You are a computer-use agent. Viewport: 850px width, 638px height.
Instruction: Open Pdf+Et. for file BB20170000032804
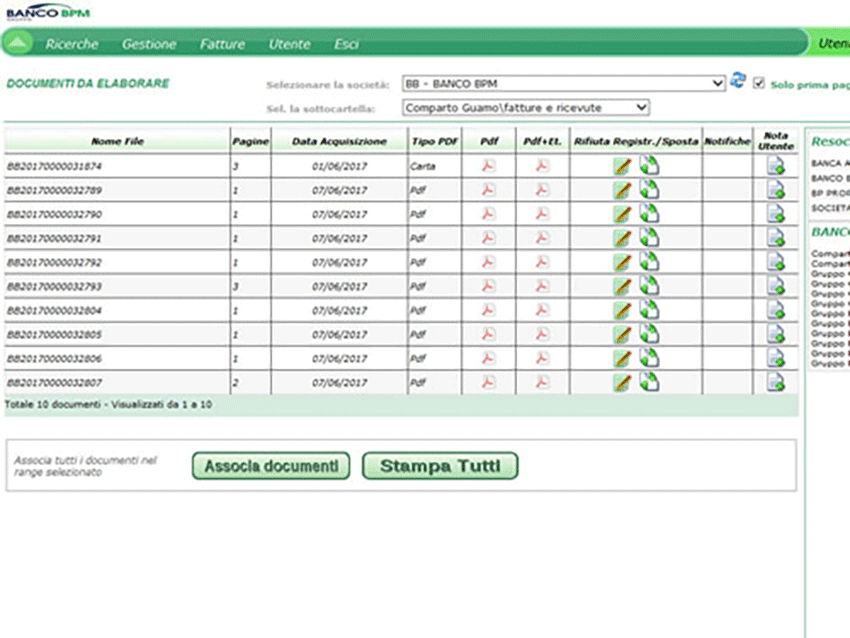[542, 310]
